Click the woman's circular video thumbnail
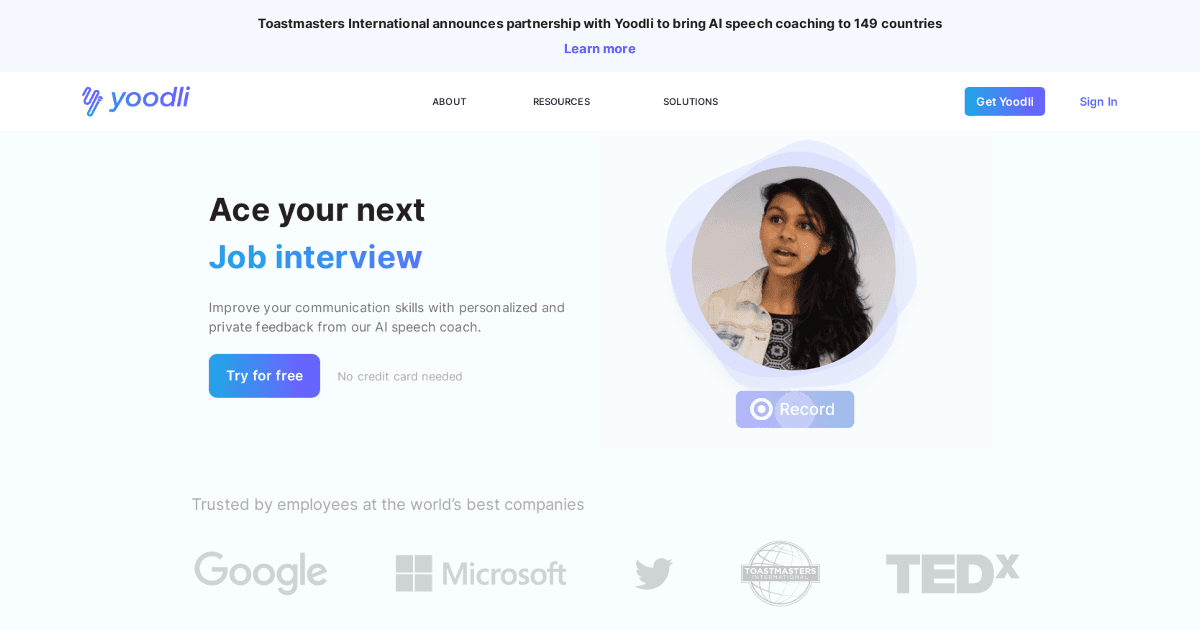The image size is (1200, 630). [x=794, y=268]
